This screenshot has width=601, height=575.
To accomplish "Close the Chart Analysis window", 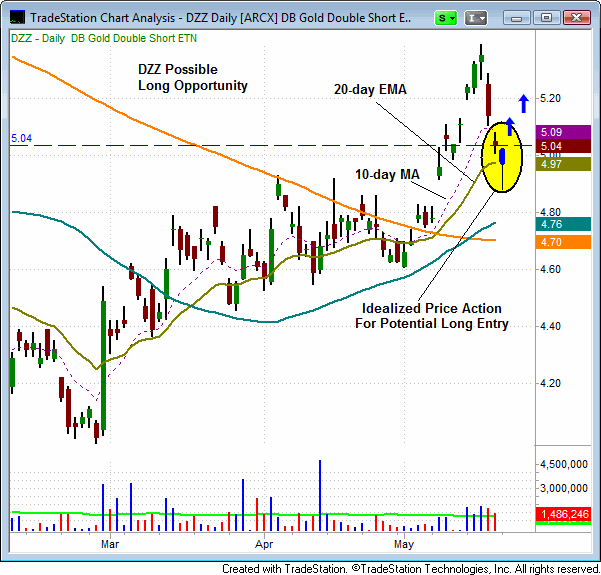I will [x=576, y=18].
